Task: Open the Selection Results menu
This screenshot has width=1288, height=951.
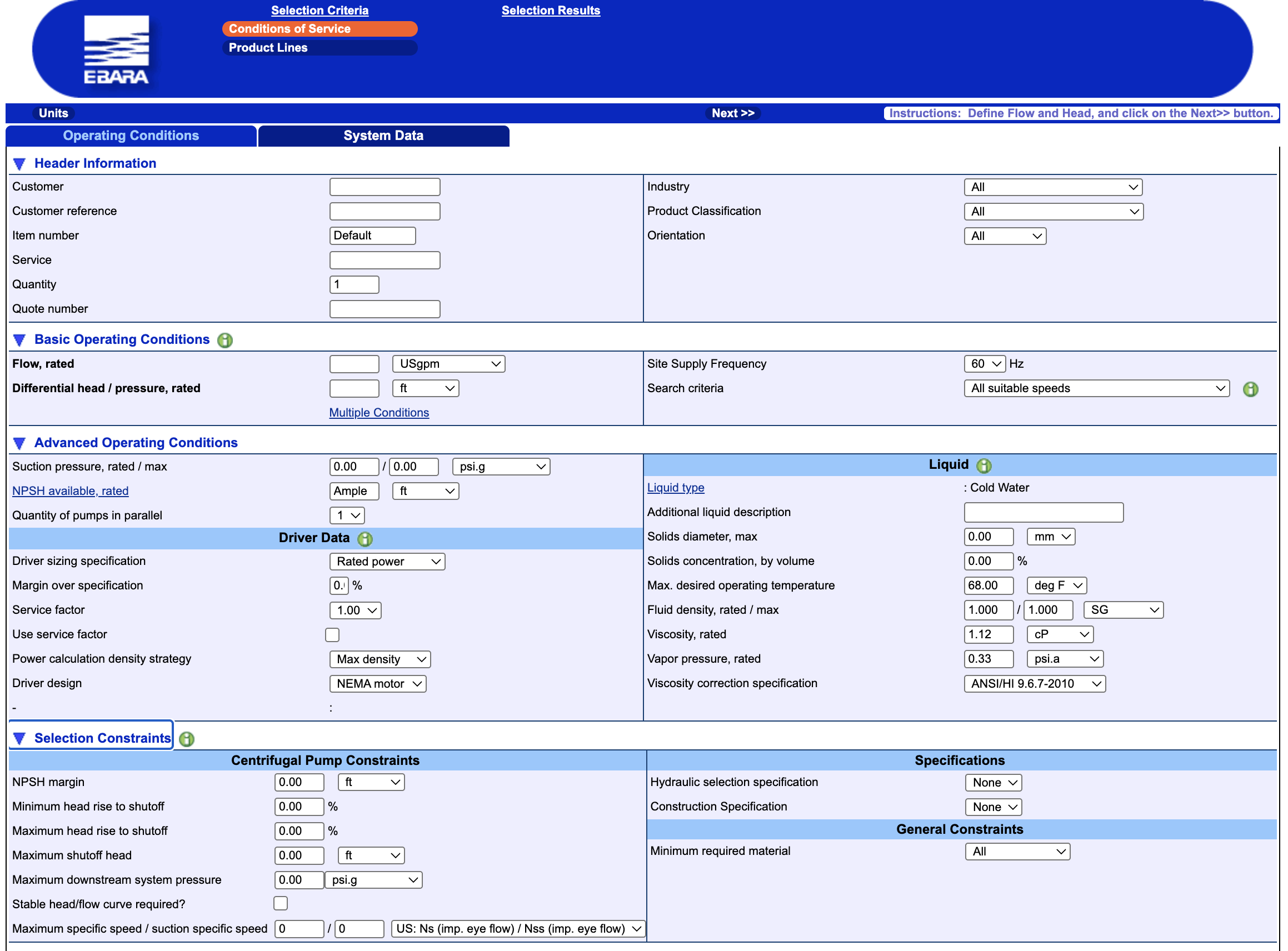Action: click(551, 11)
